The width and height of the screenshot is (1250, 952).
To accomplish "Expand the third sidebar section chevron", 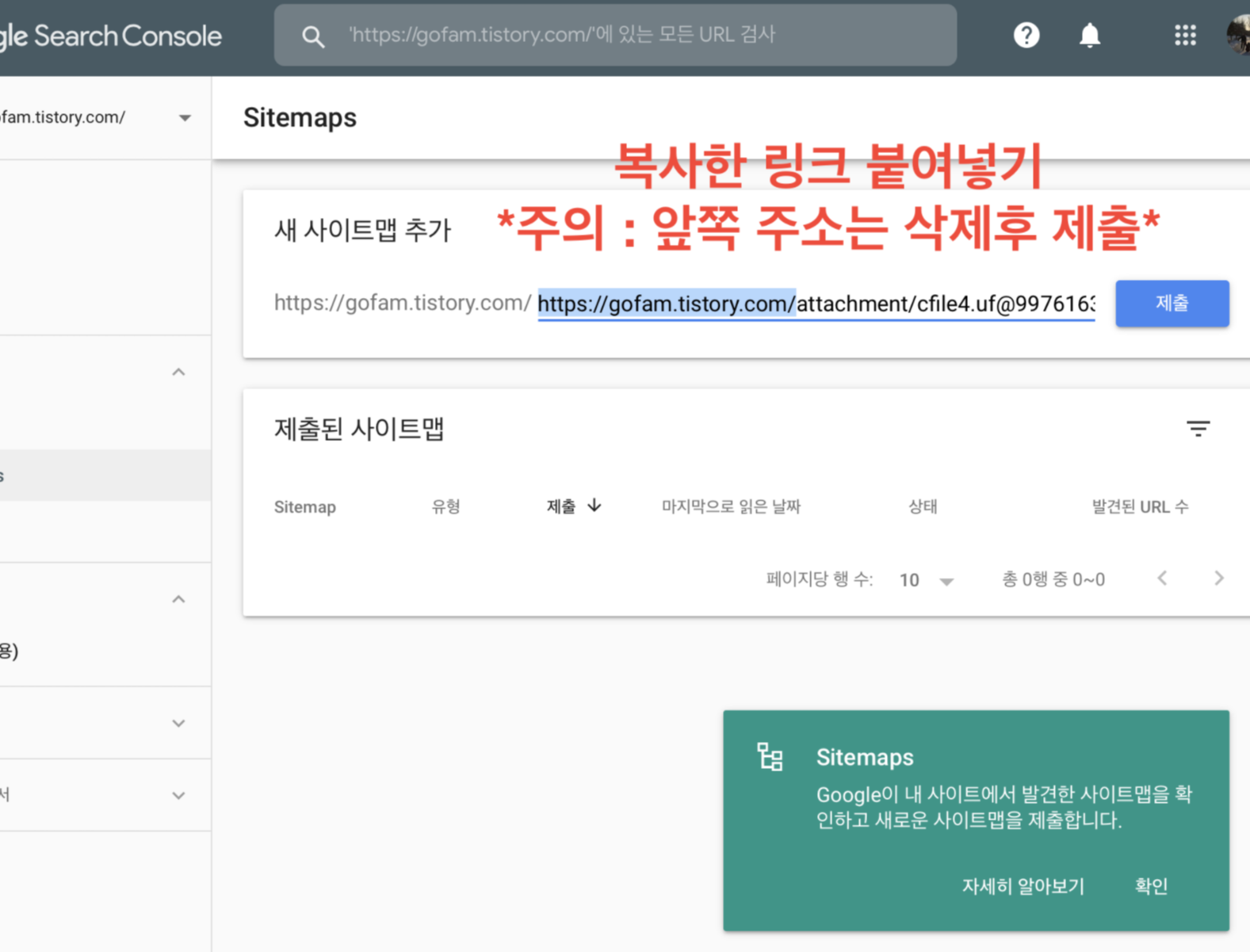I will coord(178,723).
